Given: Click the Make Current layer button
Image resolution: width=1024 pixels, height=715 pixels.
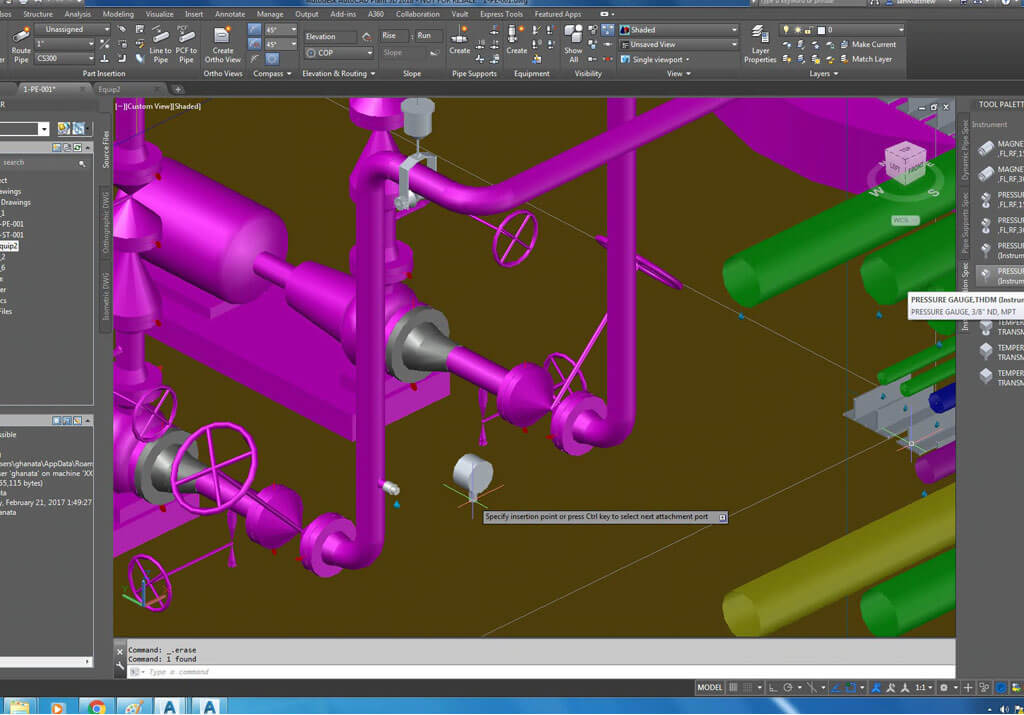Looking at the screenshot, I should pyautogui.click(x=869, y=44).
